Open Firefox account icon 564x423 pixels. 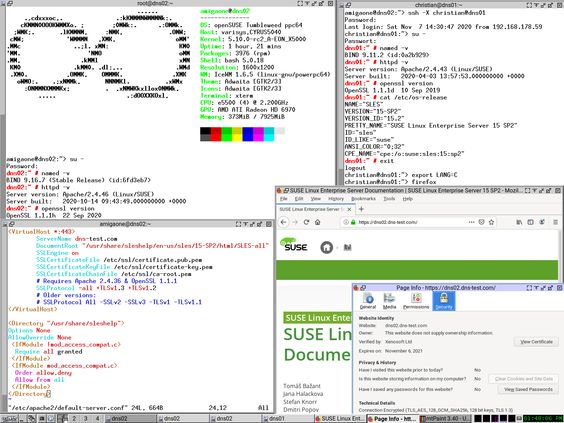tap(542, 222)
